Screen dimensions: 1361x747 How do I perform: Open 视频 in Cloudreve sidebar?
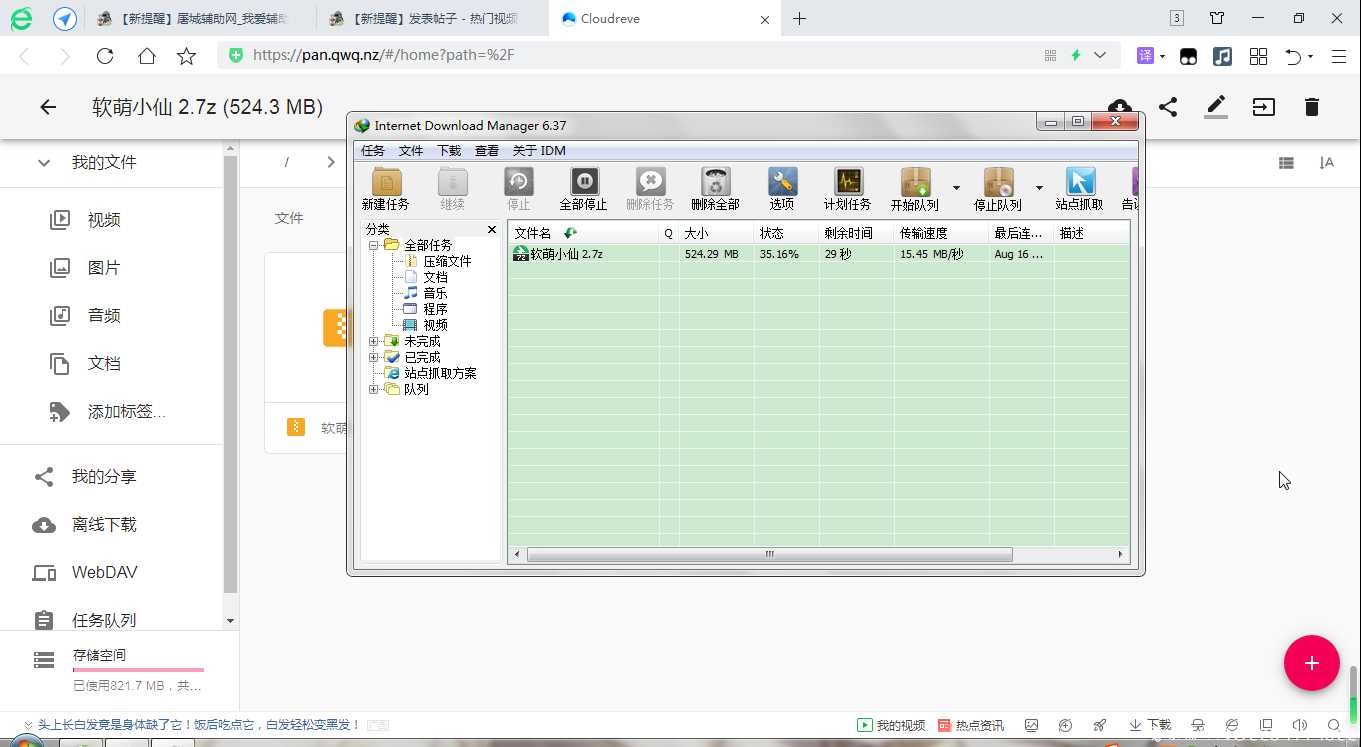[104, 220]
